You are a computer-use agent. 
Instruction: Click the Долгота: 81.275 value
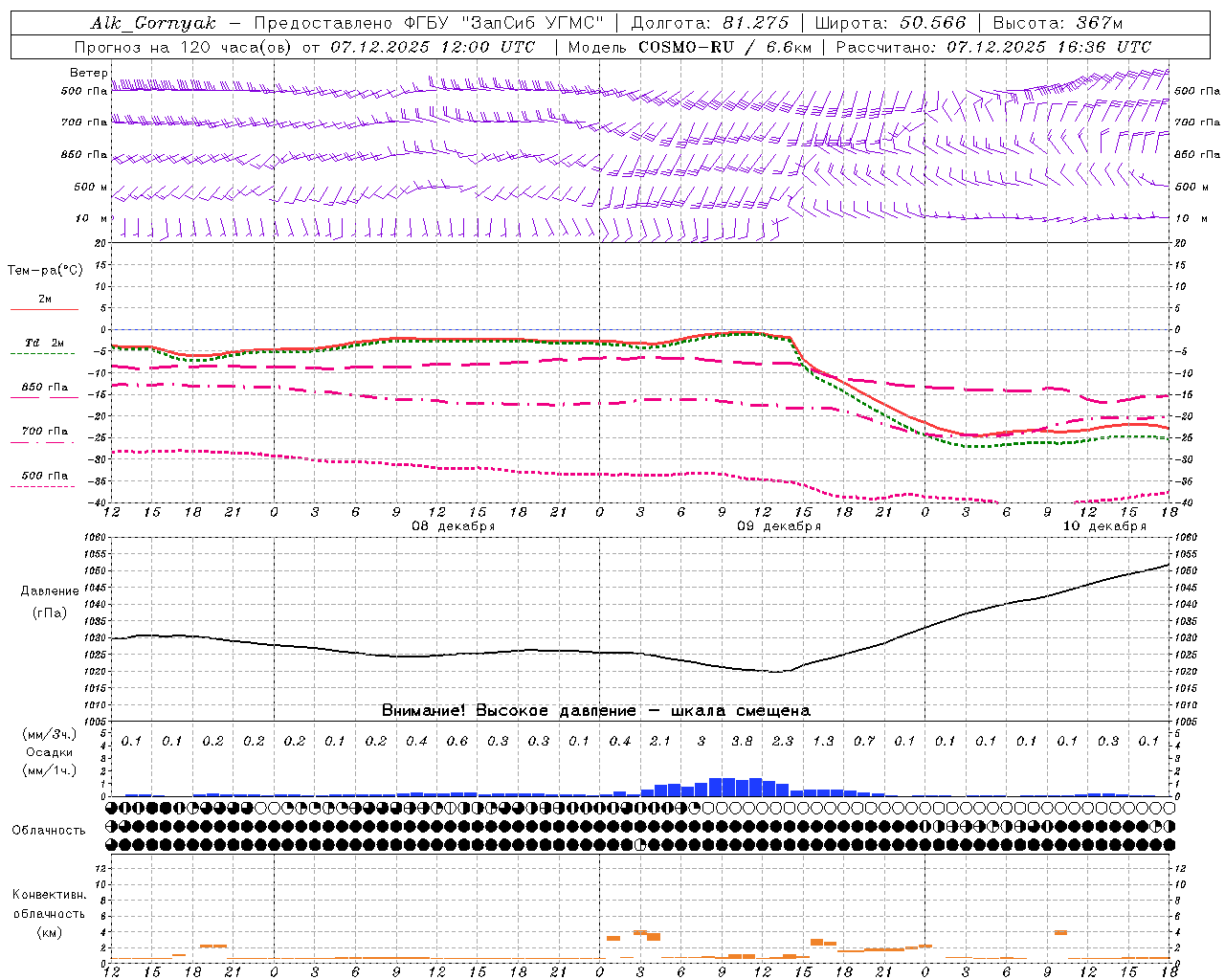pyautogui.click(x=710, y=23)
